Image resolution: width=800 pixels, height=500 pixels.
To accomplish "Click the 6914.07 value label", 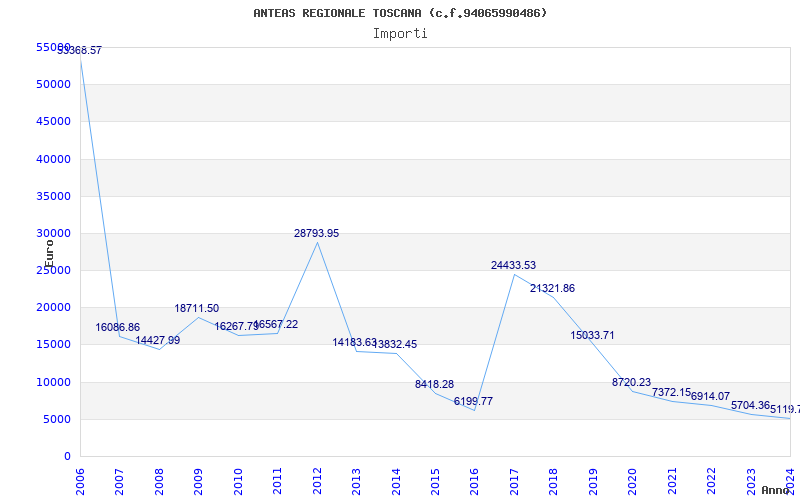I will coord(710,396).
